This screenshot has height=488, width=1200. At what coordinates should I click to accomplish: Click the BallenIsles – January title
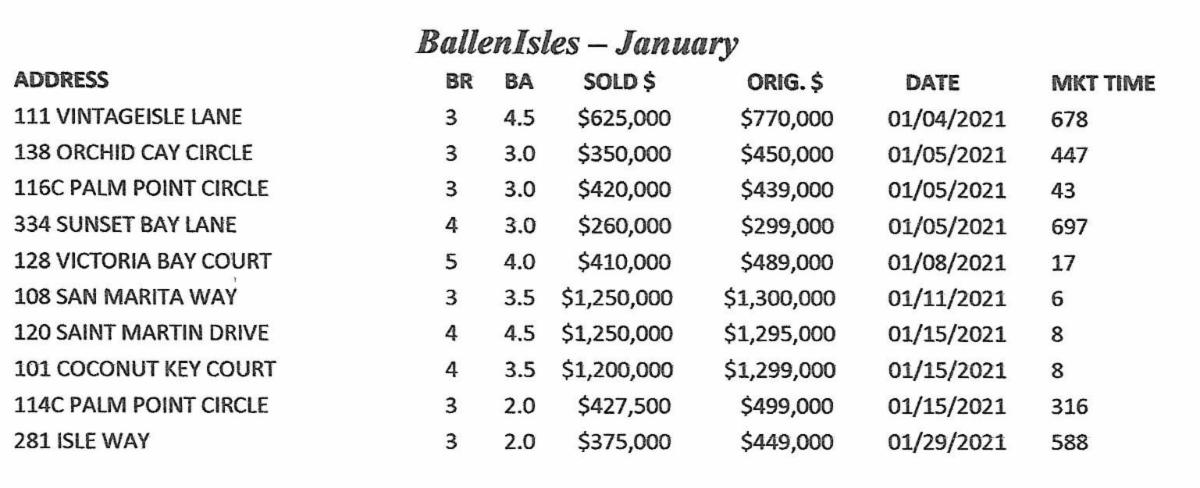tap(576, 43)
